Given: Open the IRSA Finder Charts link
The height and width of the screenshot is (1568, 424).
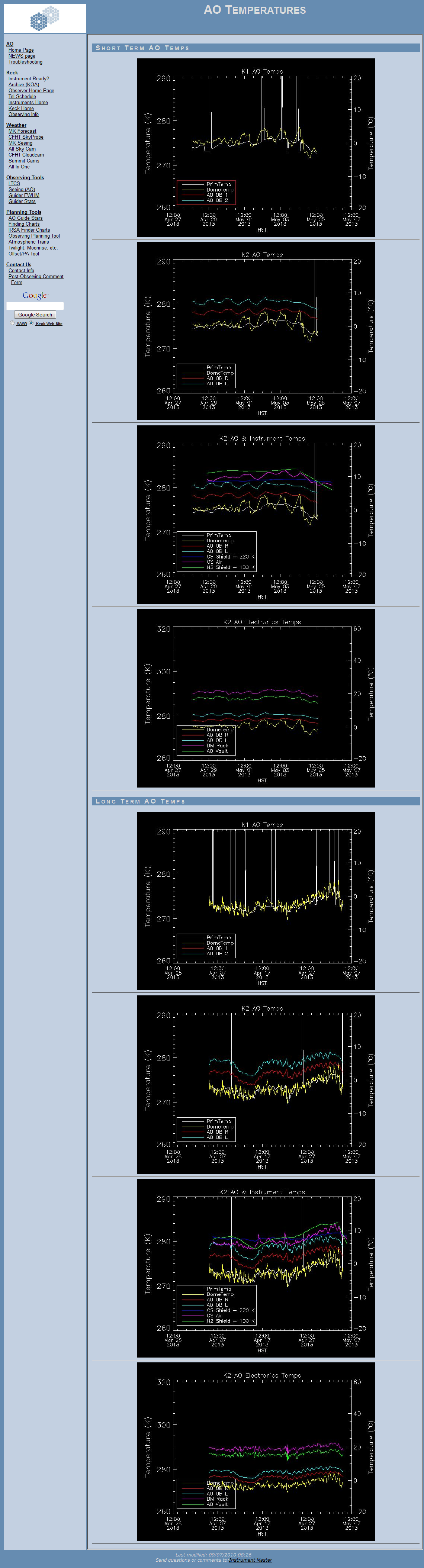Looking at the screenshot, I should [29, 230].
